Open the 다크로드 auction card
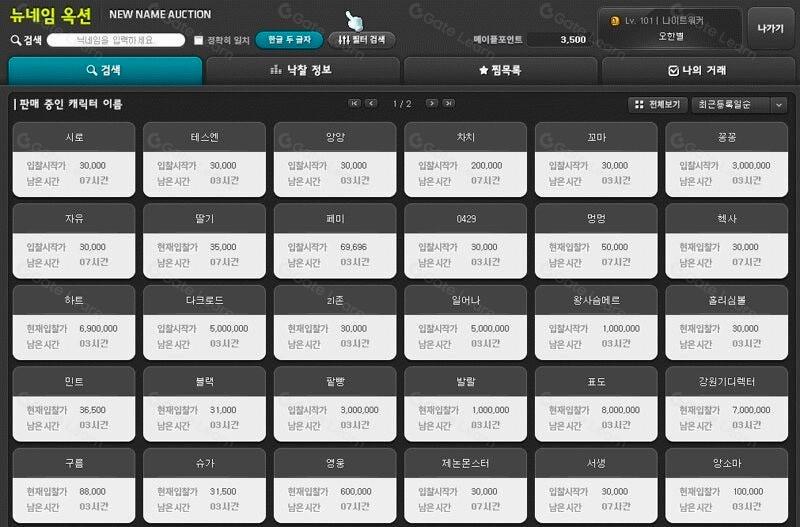The width and height of the screenshot is (800, 527). pyautogui.click(x=205, y=322)
